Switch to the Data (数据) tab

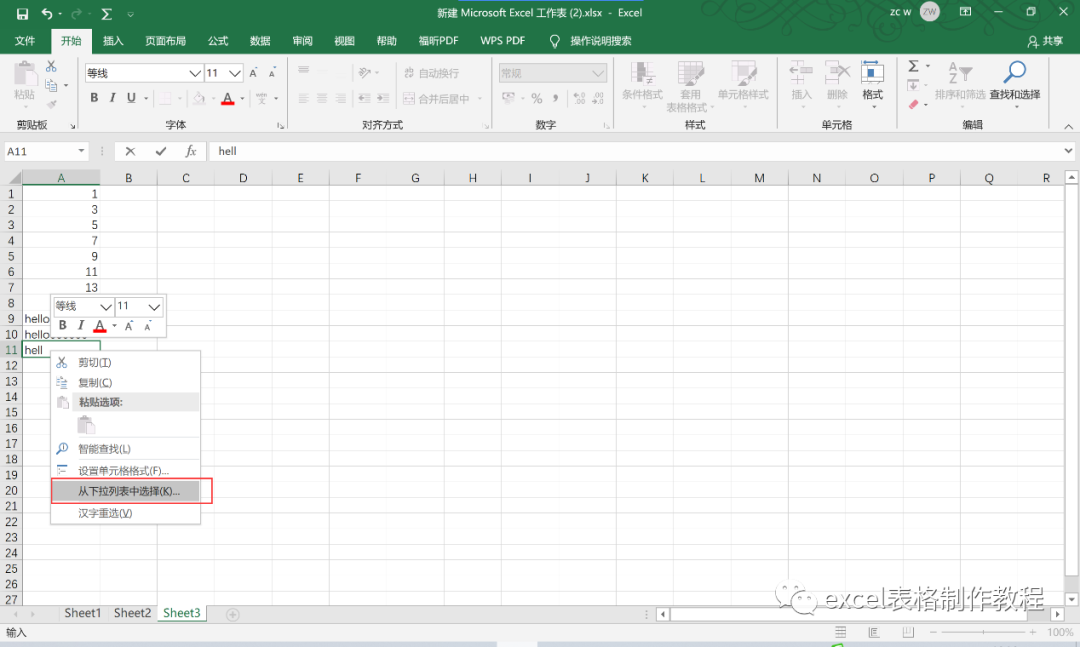260,41
